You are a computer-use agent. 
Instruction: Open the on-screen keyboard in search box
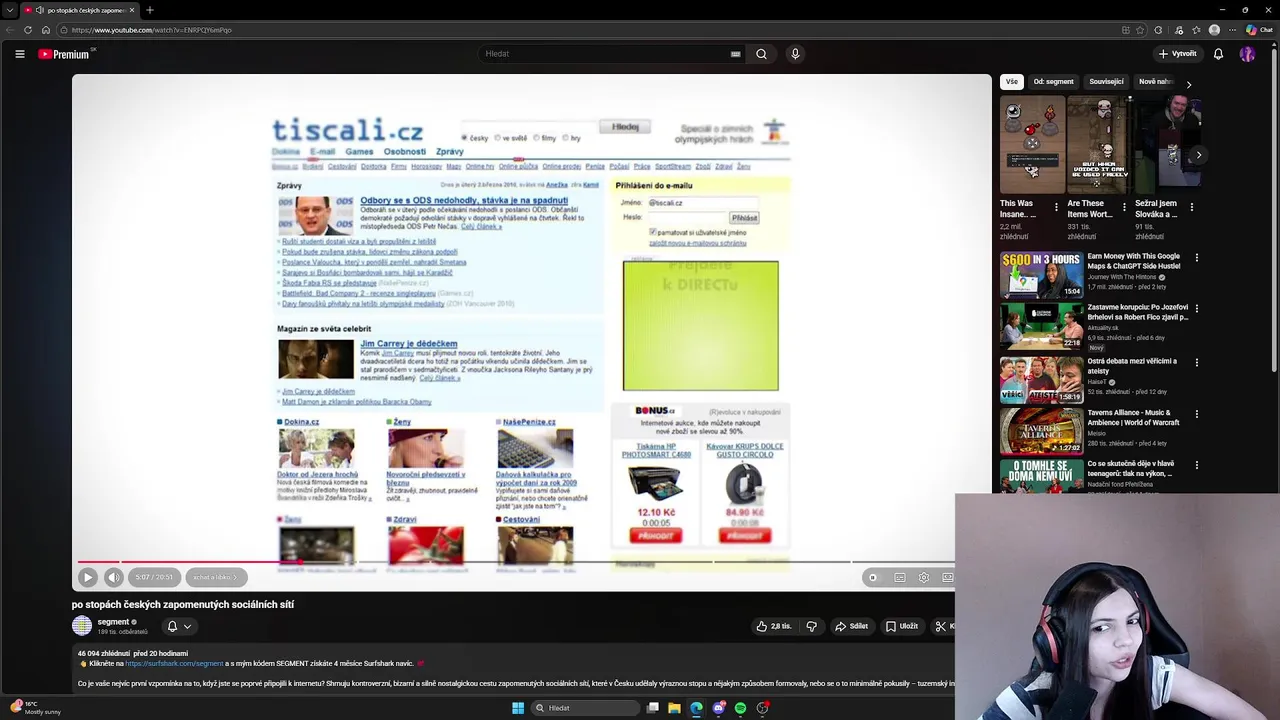click(x=736, y=54)
